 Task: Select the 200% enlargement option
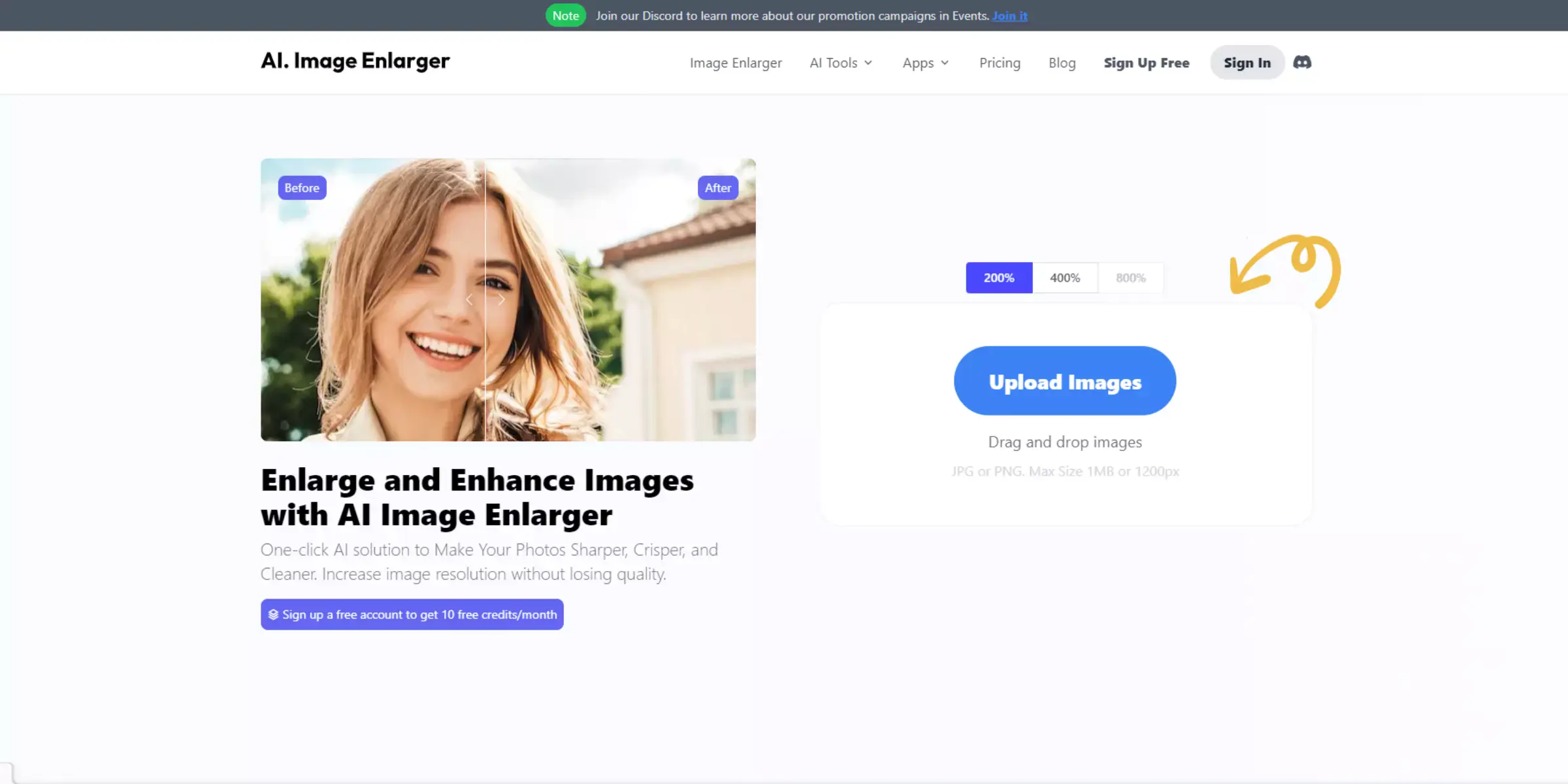(x=998, y=277)
